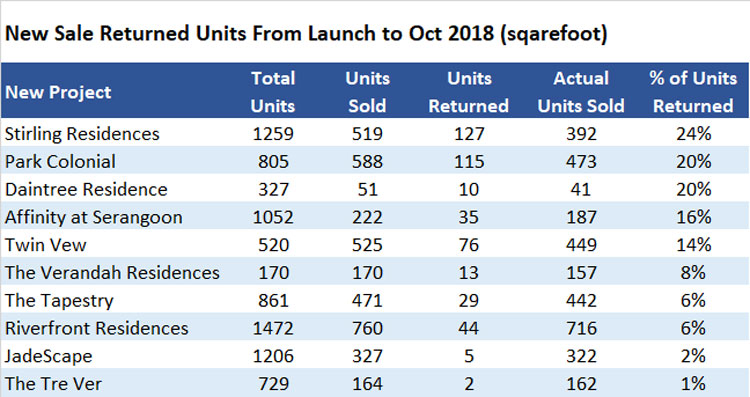Click Twin Vew units returned value 76
Image resolution: width=750 pixels, height=397 pixels.
coord(469,245)
